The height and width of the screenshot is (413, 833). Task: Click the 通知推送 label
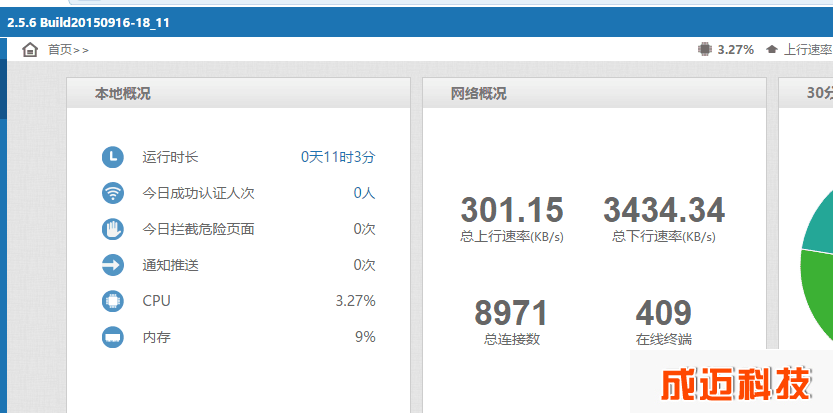[170, 265]
